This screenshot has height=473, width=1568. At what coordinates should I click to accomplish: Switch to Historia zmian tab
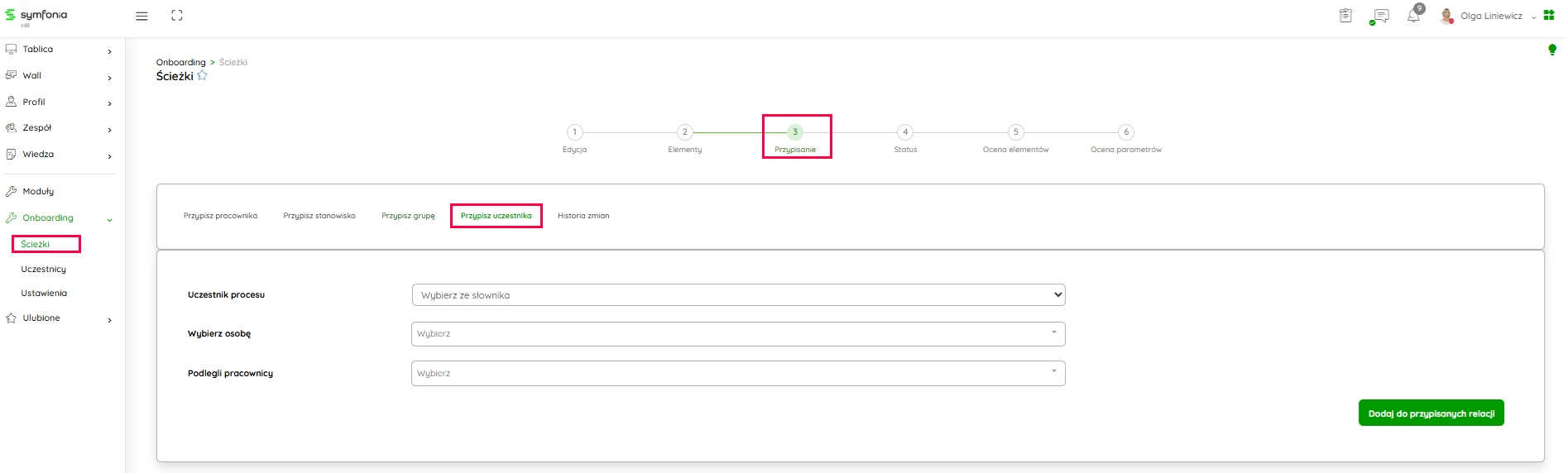(x=583, y=216)
